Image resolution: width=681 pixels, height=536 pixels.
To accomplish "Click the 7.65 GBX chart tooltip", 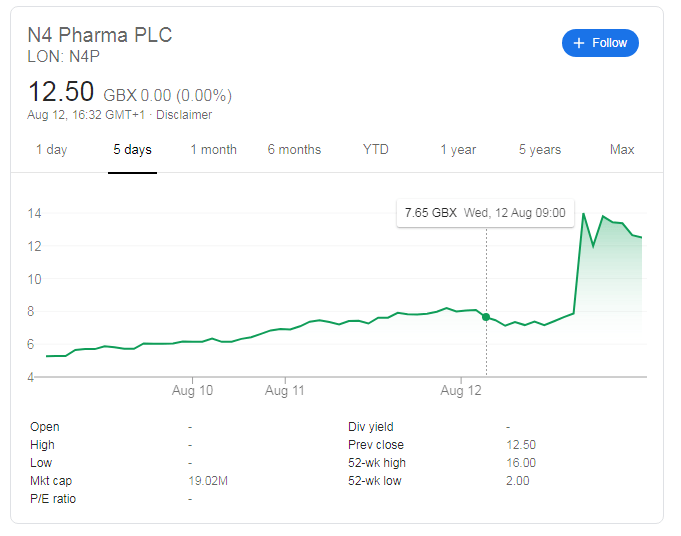I will [484, 213].
